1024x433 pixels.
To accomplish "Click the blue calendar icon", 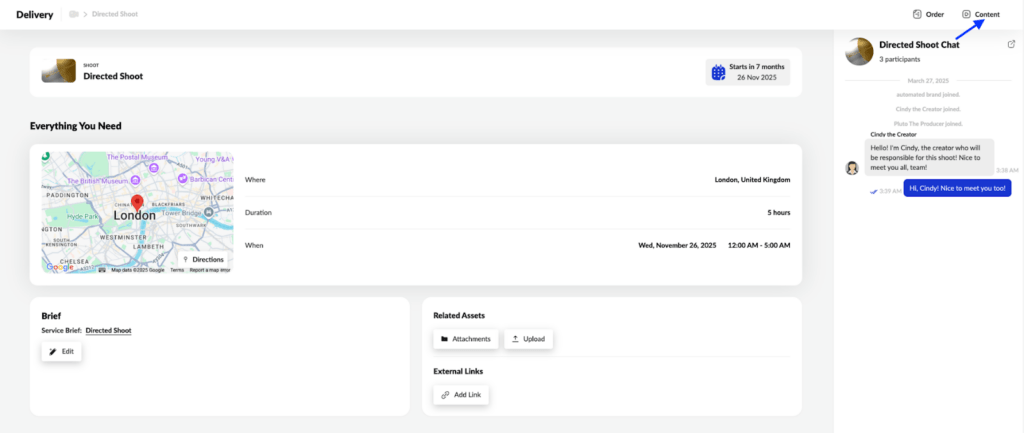I will click(718, 72).
